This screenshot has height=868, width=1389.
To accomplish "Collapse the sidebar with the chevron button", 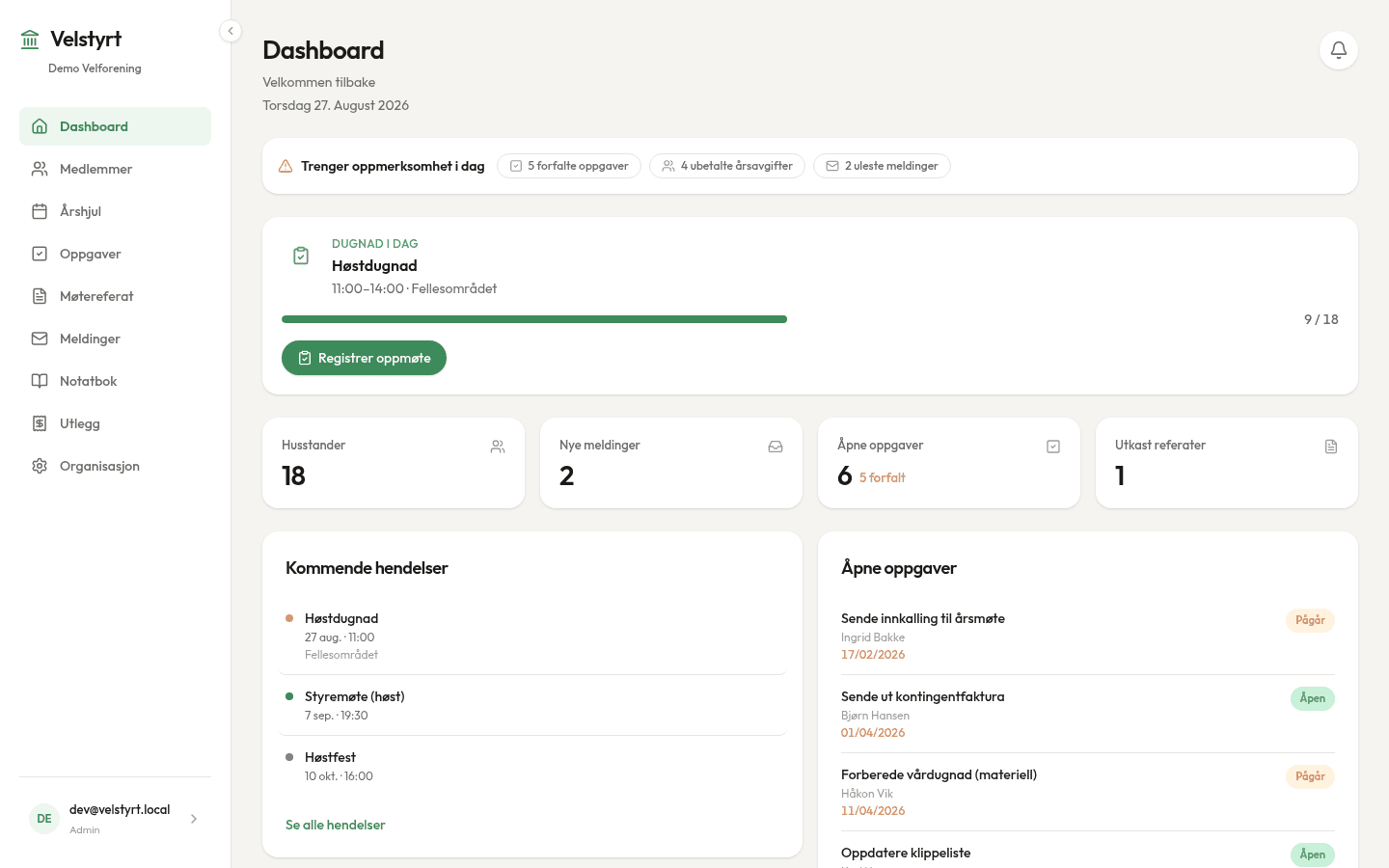I will click(x=231, y=31).
